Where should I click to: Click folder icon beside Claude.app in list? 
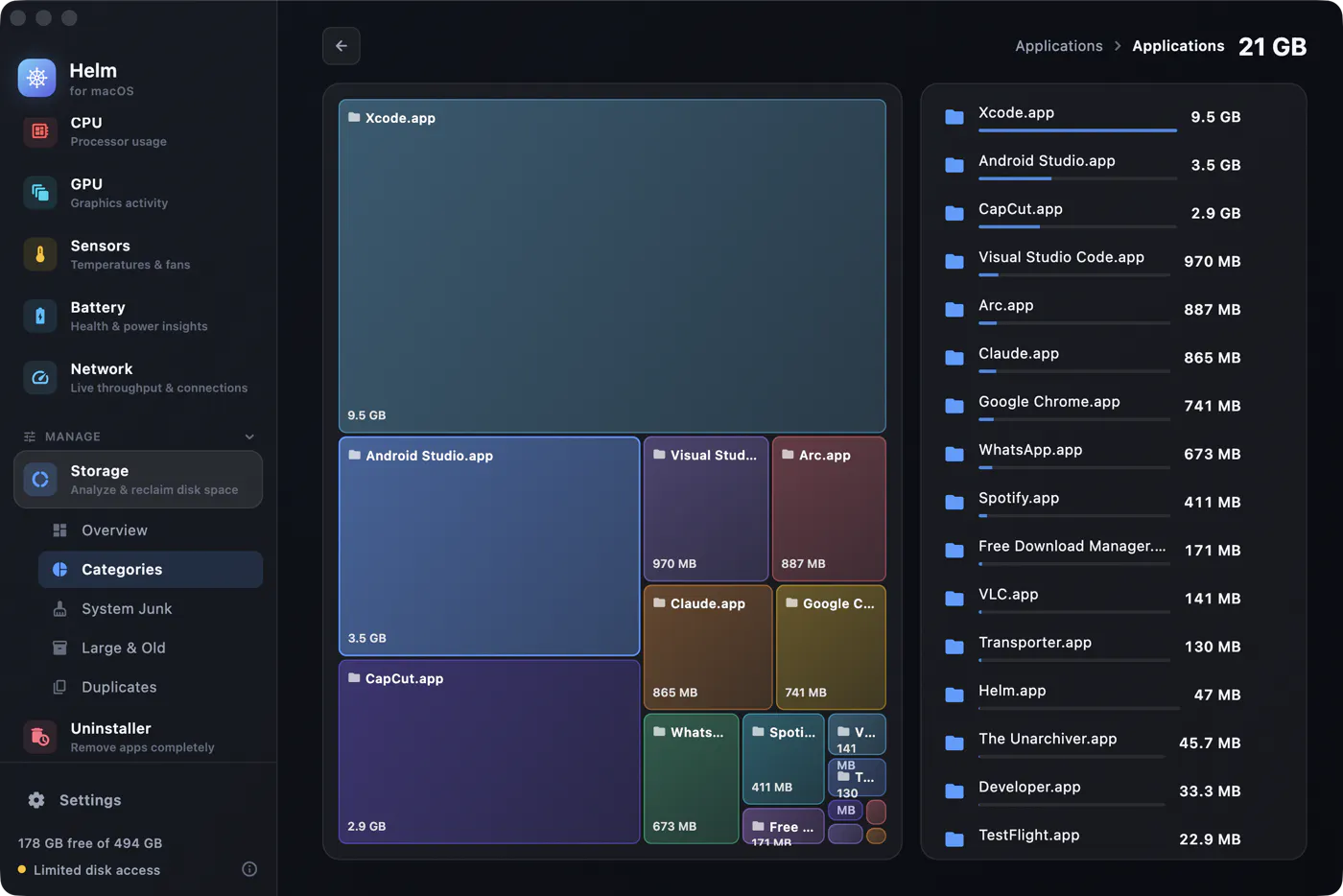coord(954,358)
